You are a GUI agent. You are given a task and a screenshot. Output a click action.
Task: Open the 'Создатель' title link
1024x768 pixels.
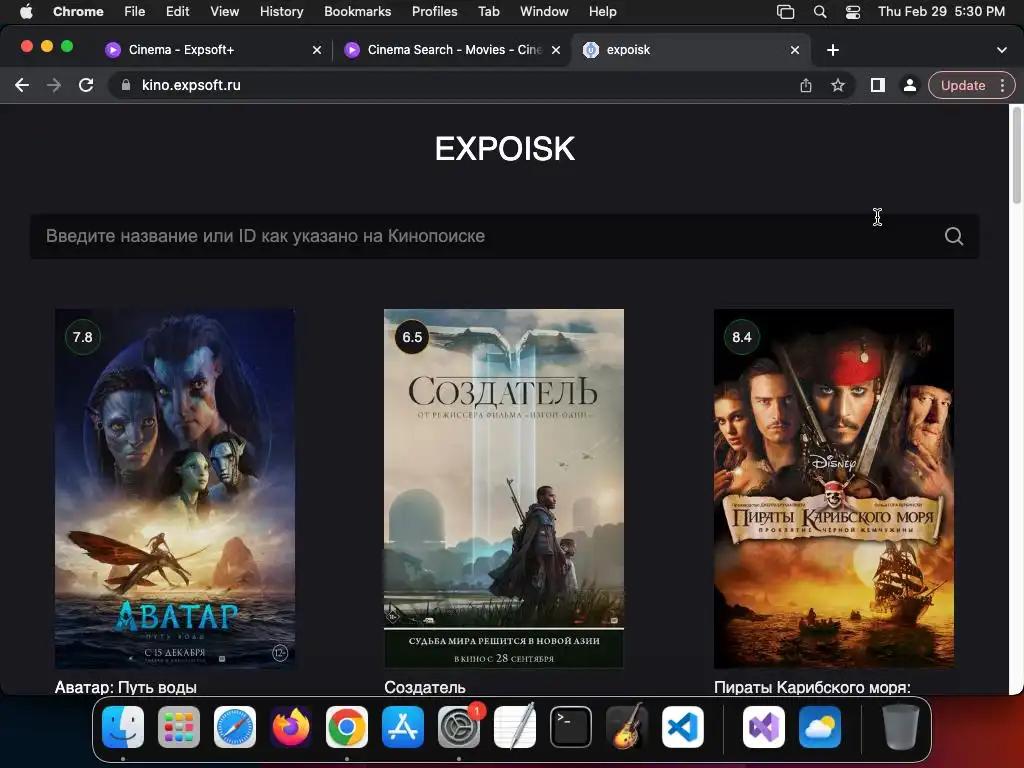coord(424,687)
